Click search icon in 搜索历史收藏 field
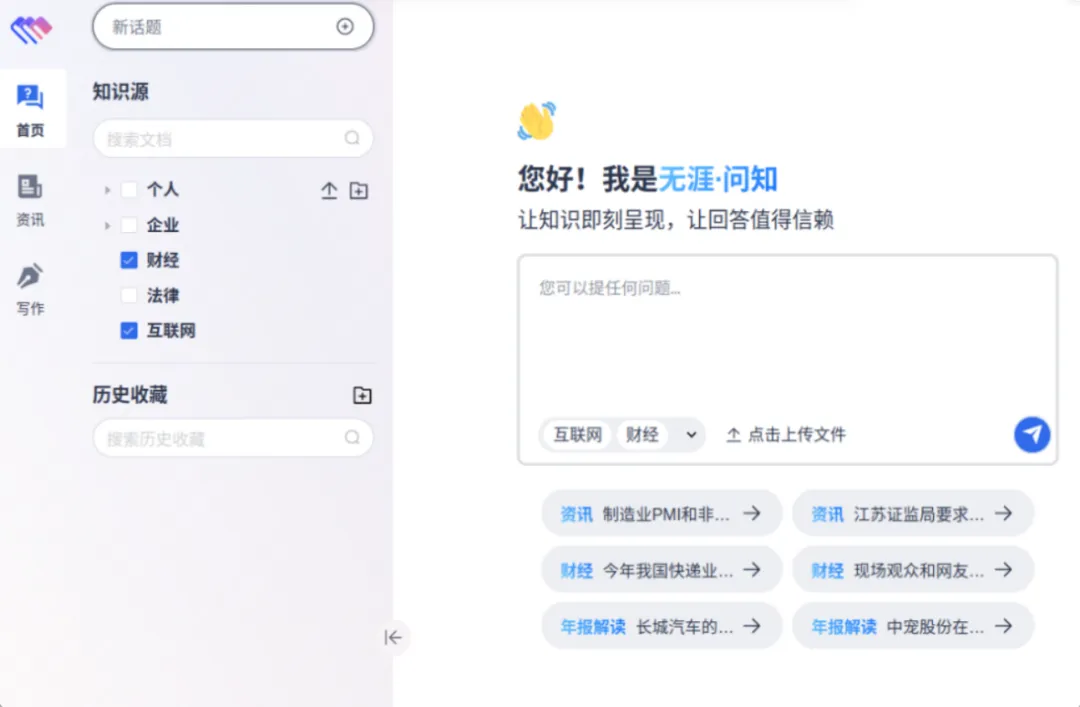The image size is (1080, 707). coord(352,437)
